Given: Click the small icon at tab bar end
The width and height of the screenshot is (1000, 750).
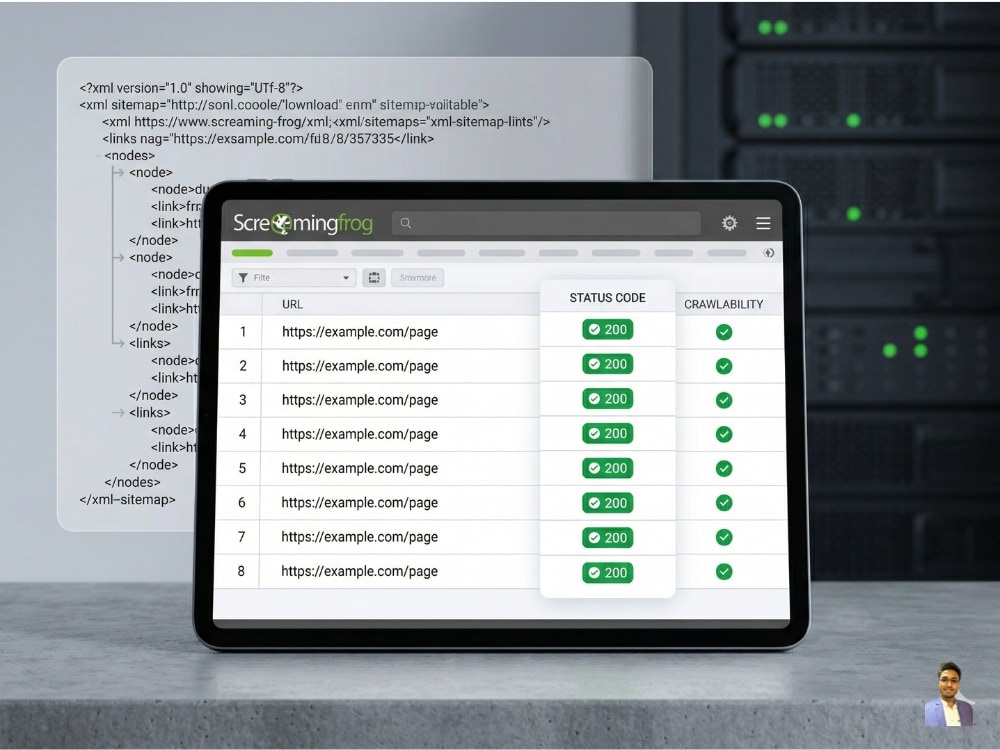Looking at the screenshot, I should (x=769, y=253).
